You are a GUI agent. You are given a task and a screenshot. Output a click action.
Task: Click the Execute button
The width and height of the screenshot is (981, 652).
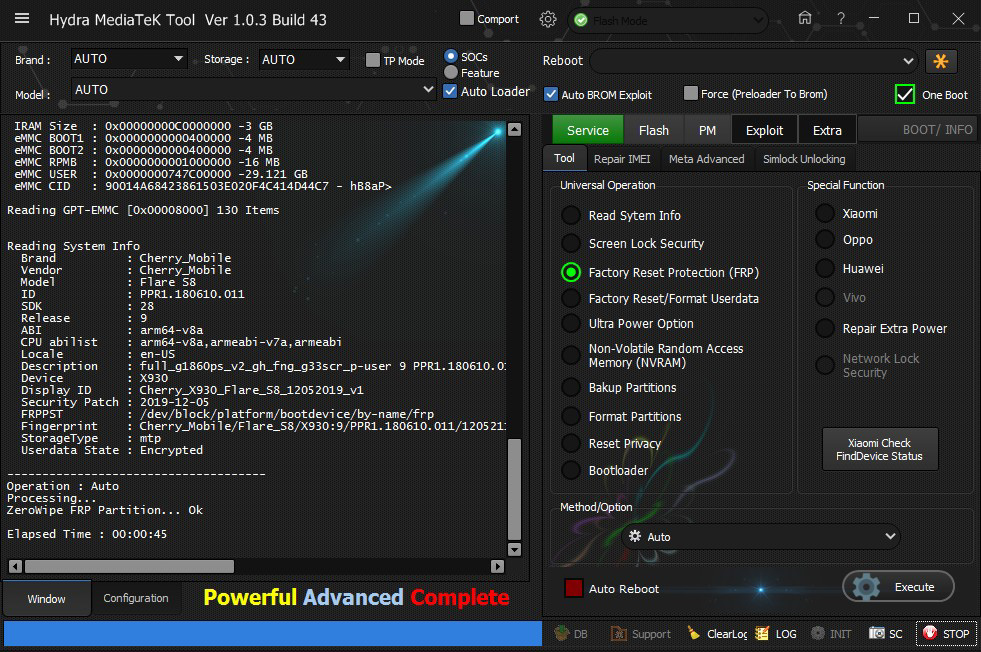898,587
